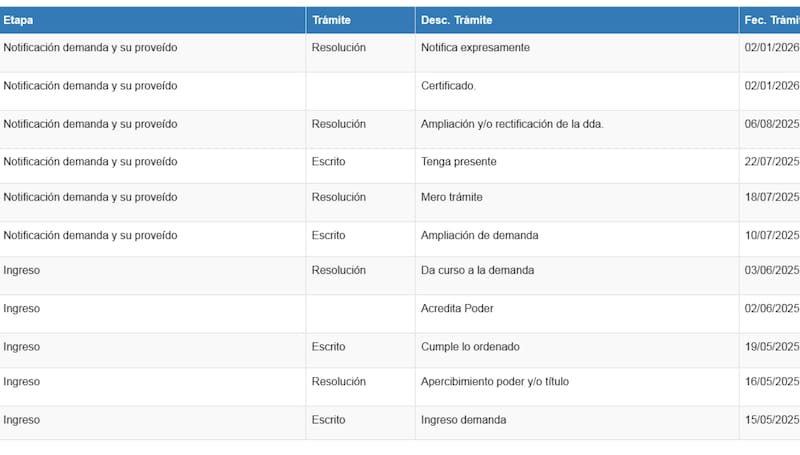Image resolution: width=800 pixels, height=455 pixels.
Task: Select the 'Mero trámite' row description
Action: 452,197
